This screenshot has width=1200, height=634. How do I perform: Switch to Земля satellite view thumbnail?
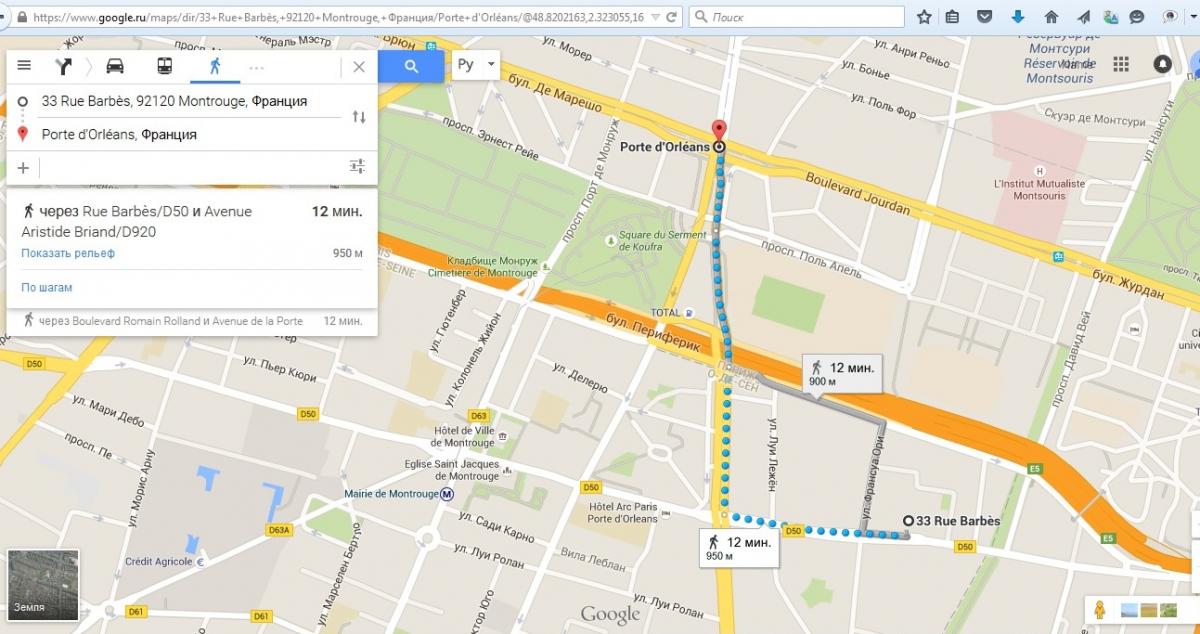point(43,584)
